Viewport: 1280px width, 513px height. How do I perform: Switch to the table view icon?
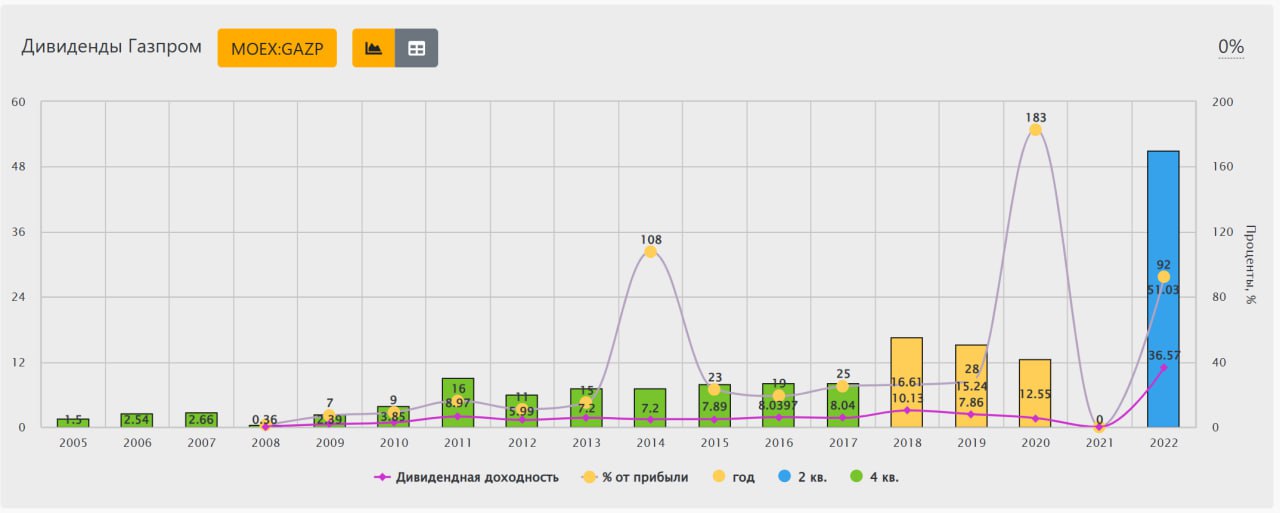416,48
